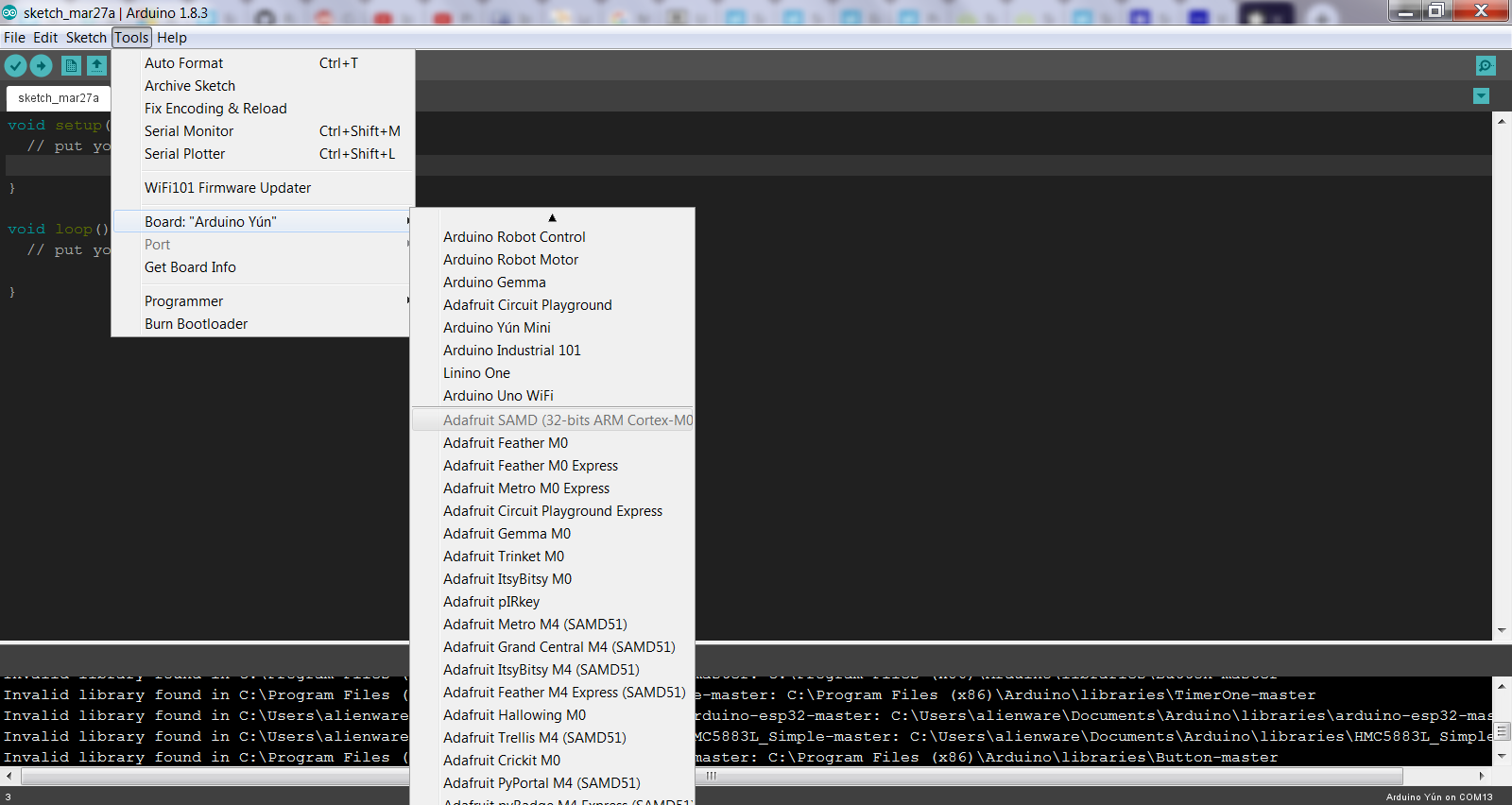Select the sketch_mar27a tab

[x=59, y=98]
